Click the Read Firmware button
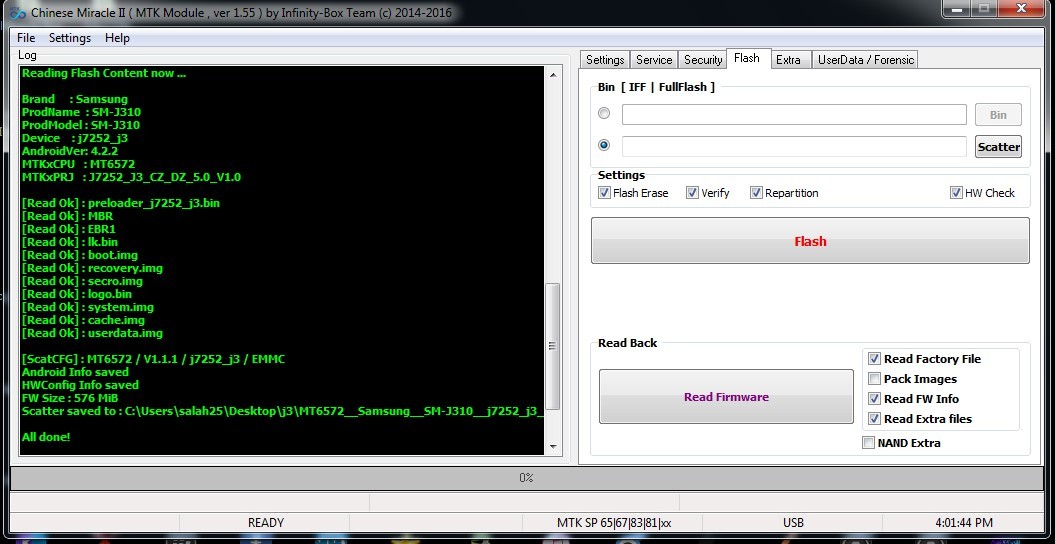This screenshot has width=1055, height=544. [726, 397]
